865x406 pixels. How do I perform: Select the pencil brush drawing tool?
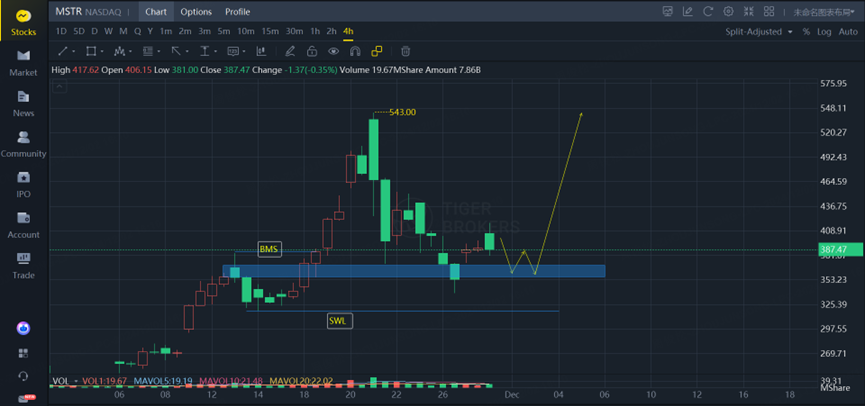[x=290, y=51]
